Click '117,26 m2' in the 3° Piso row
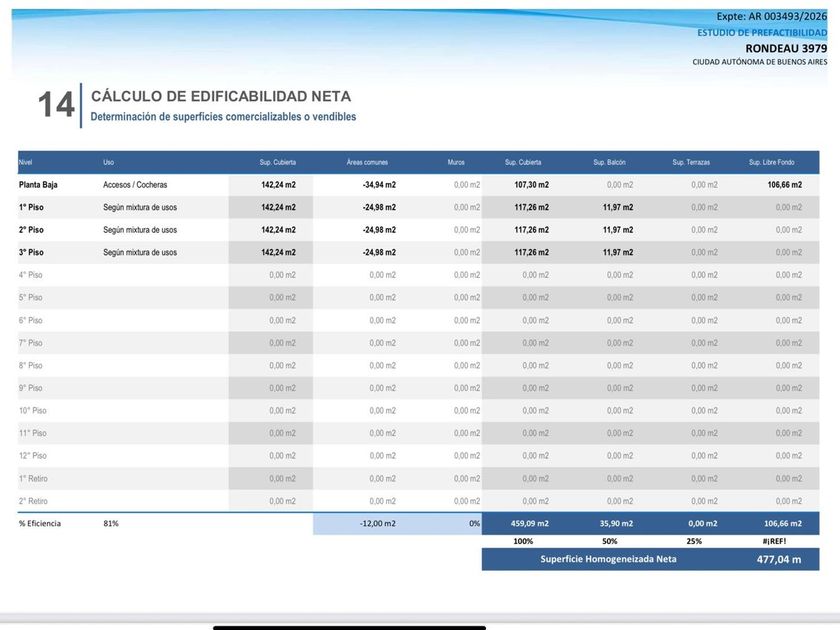The image size is (840, 630). (531, 252)
